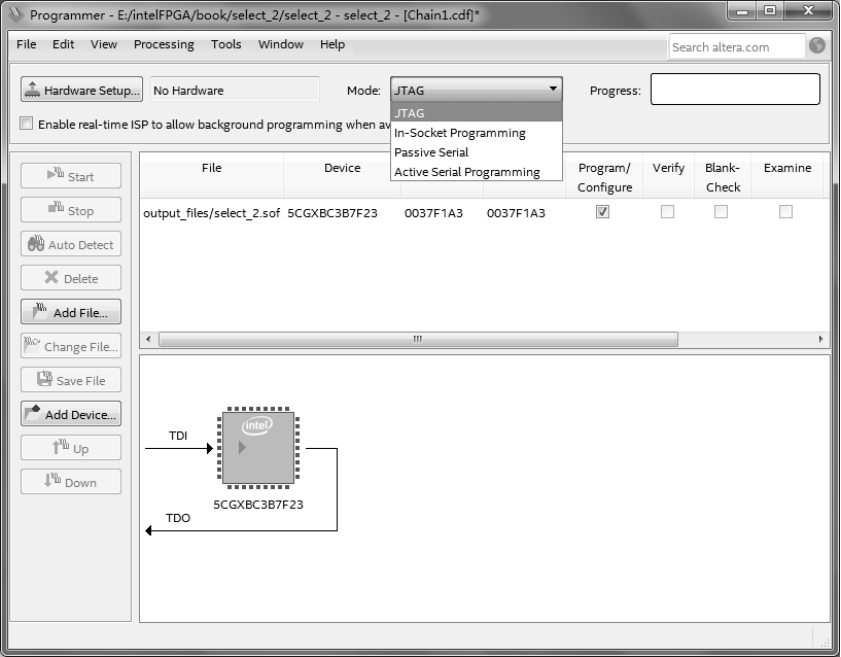Click the Programmer title bar app icon
The width and height of the screenshot is (841, 657).
(x=16, y=14)
